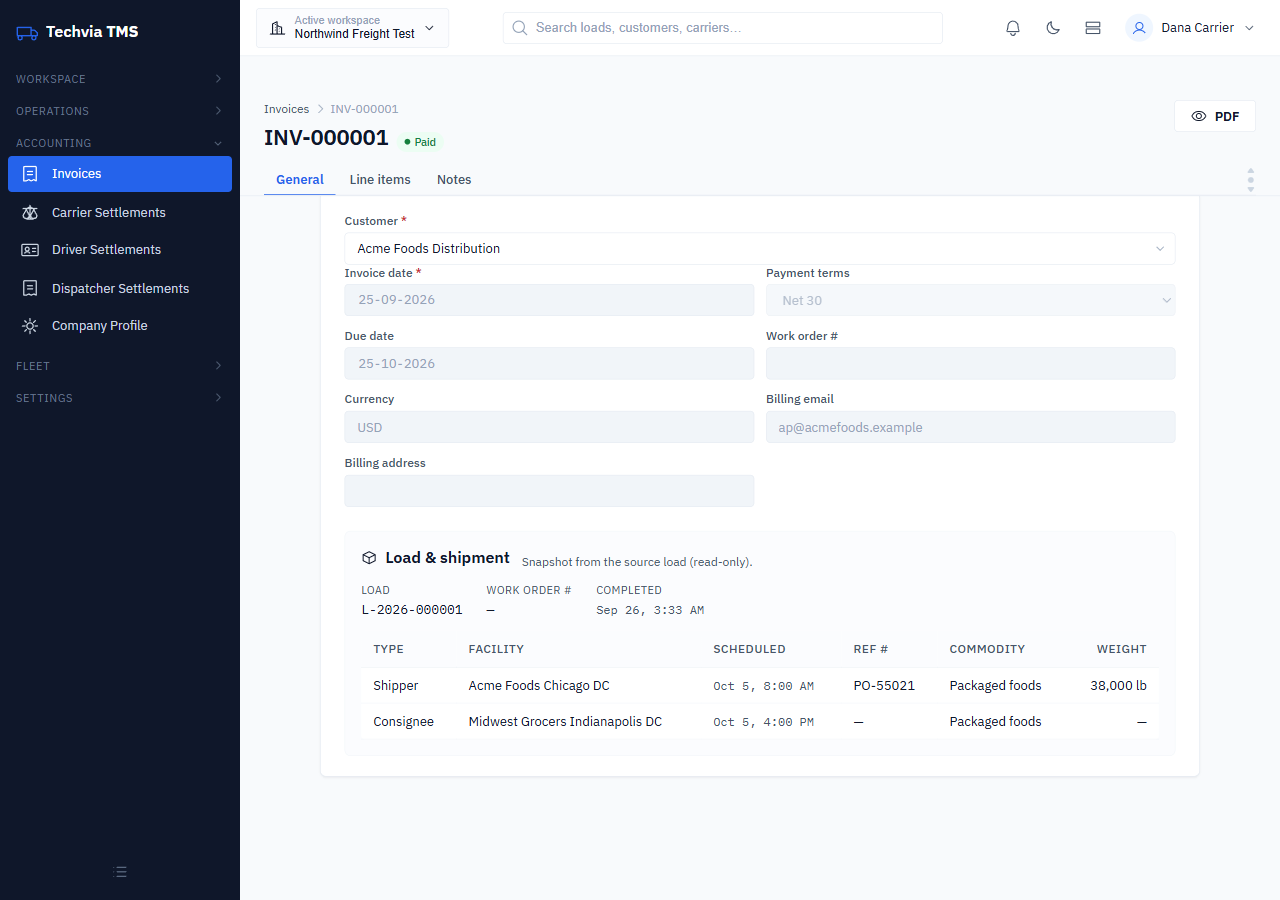Open Invoices in the sidebar
1280x900 pixels.
click(120, 174)
